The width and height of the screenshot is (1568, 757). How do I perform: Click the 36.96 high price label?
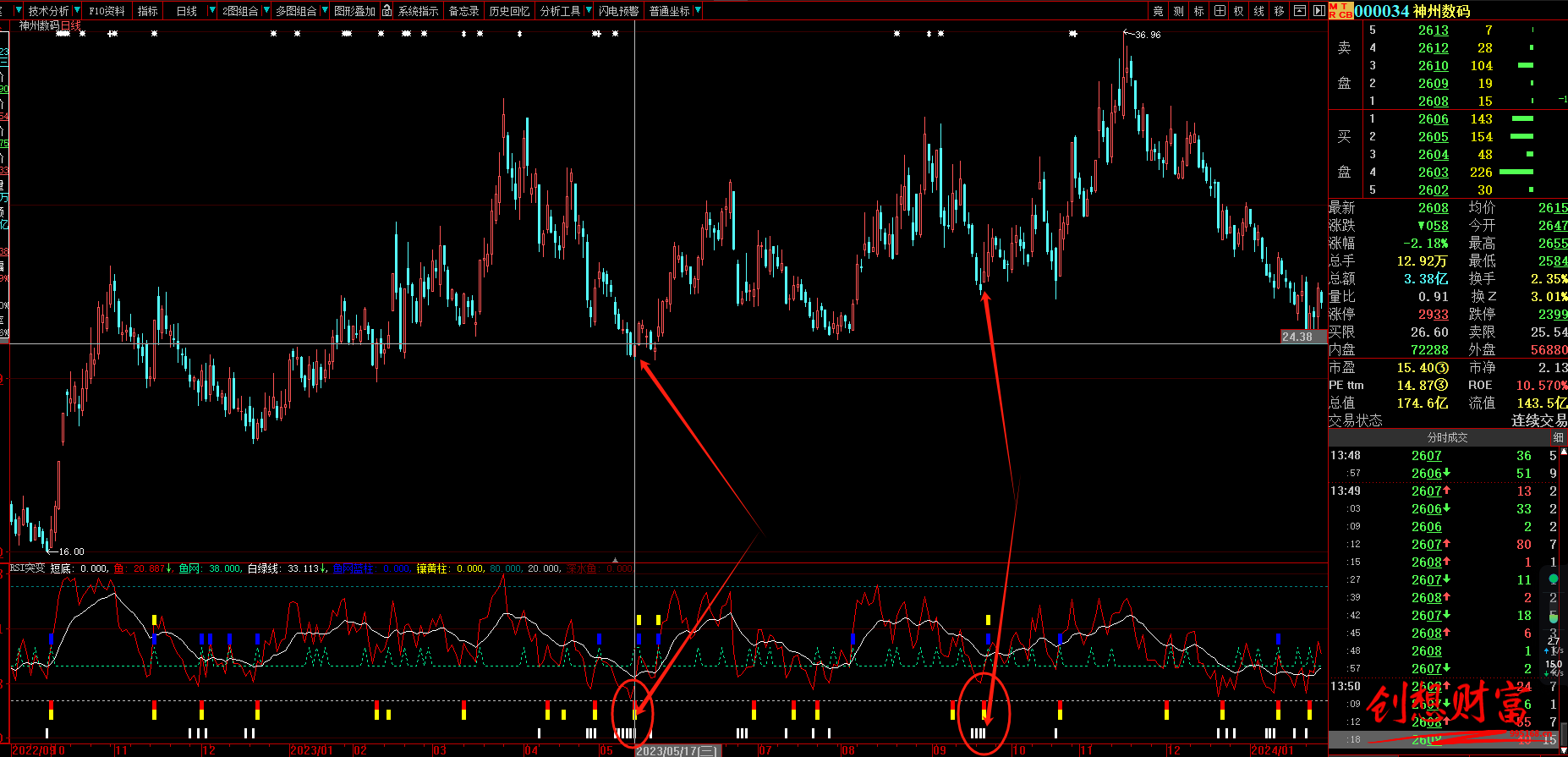[1148, 35]
